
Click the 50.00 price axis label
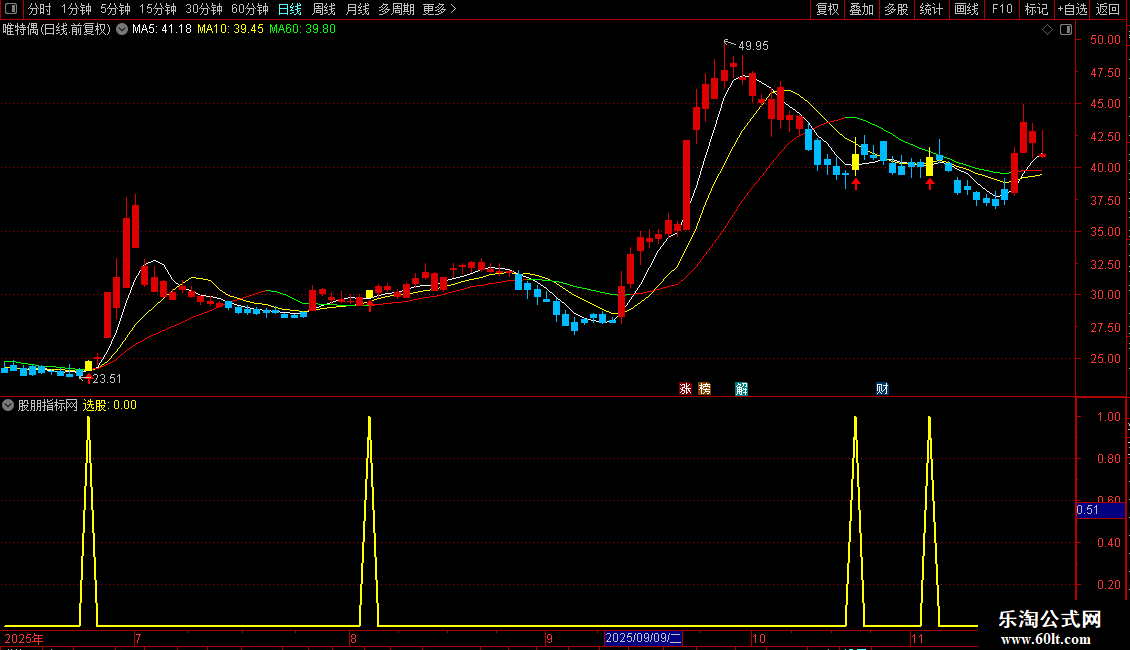(1105, 40)
